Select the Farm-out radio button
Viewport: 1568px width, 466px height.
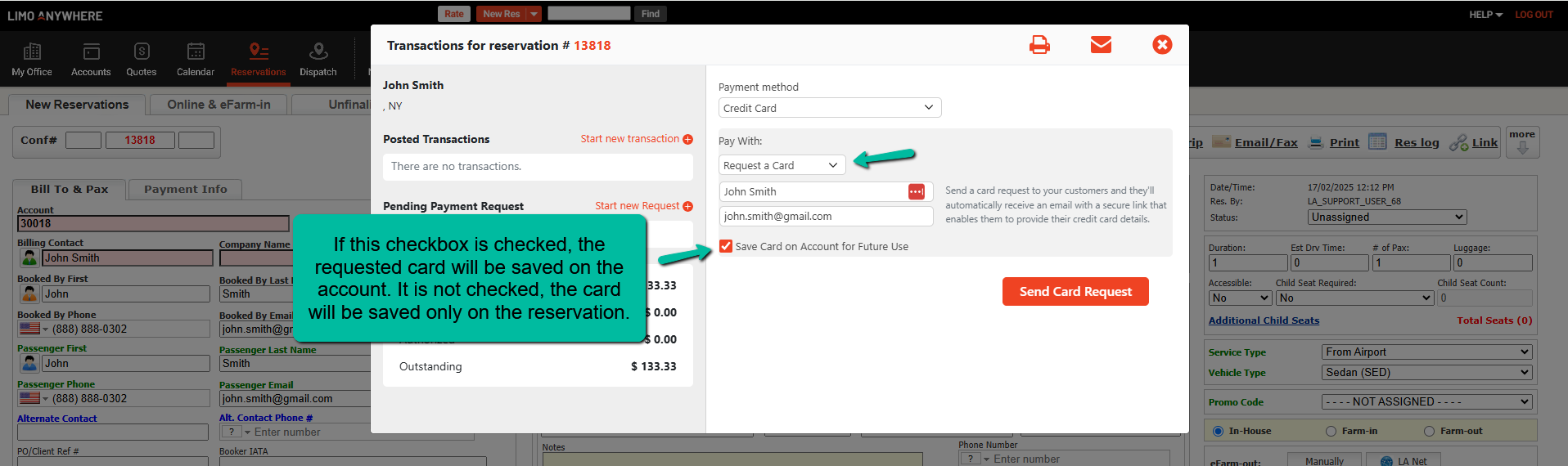pos(1429,431)
